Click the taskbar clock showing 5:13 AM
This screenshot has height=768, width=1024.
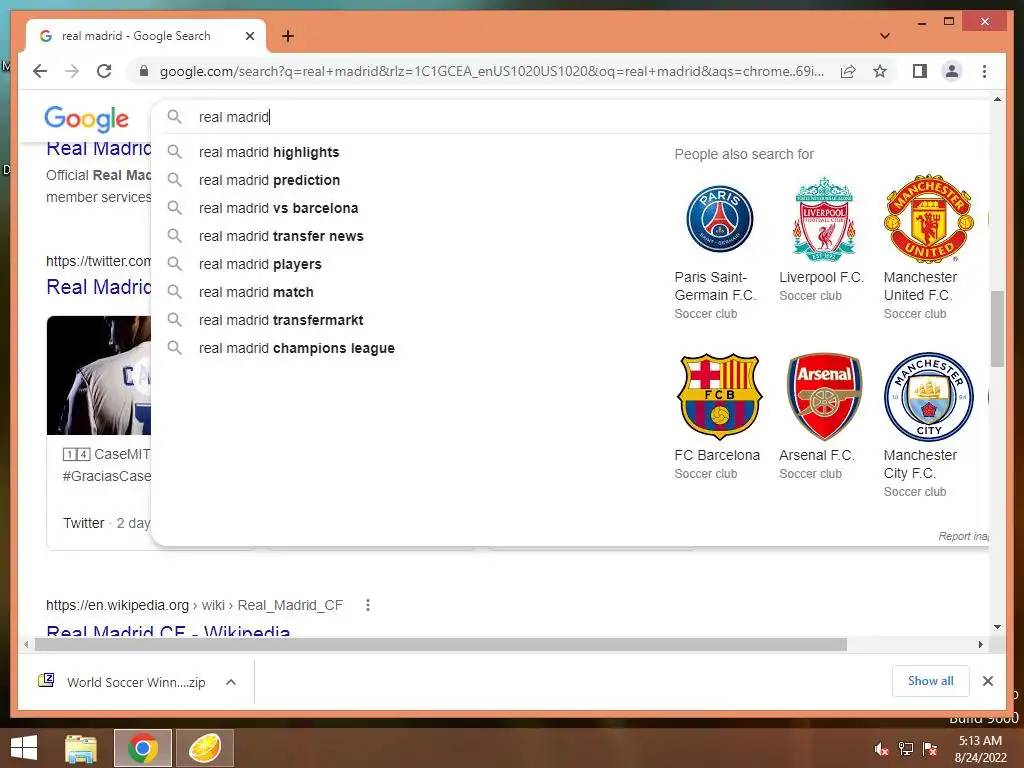click(x=980, y=749)
